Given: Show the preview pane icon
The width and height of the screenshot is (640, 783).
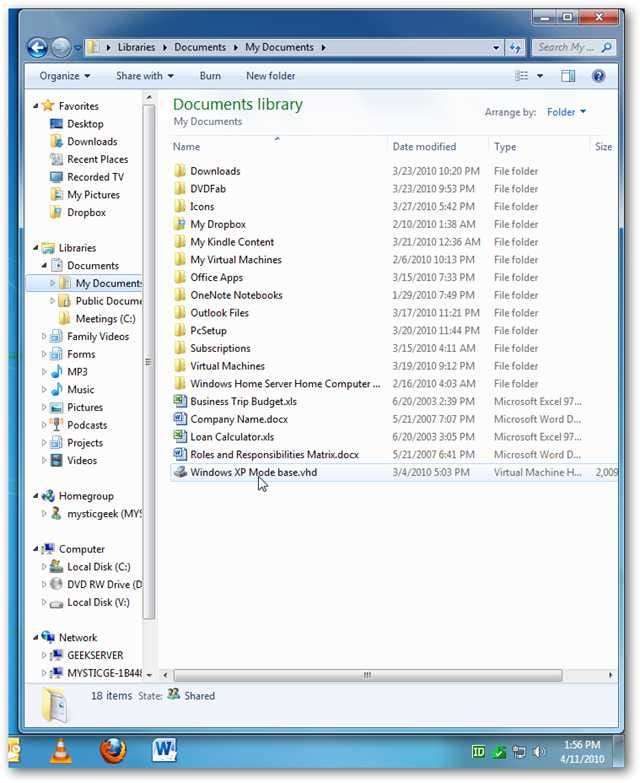Looking at the screenshot, I should click(568, 76).
